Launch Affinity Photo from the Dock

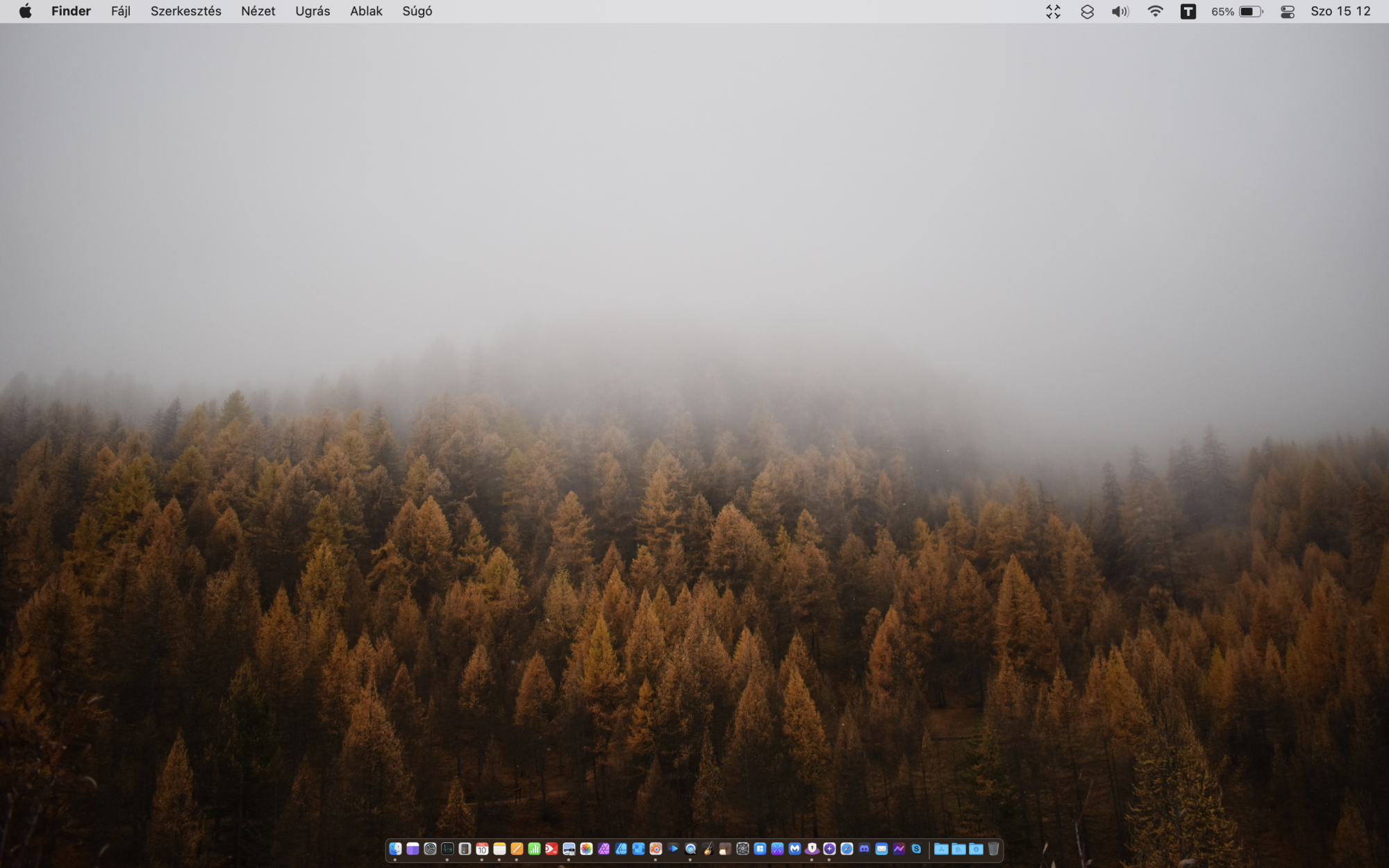point(604,849)
